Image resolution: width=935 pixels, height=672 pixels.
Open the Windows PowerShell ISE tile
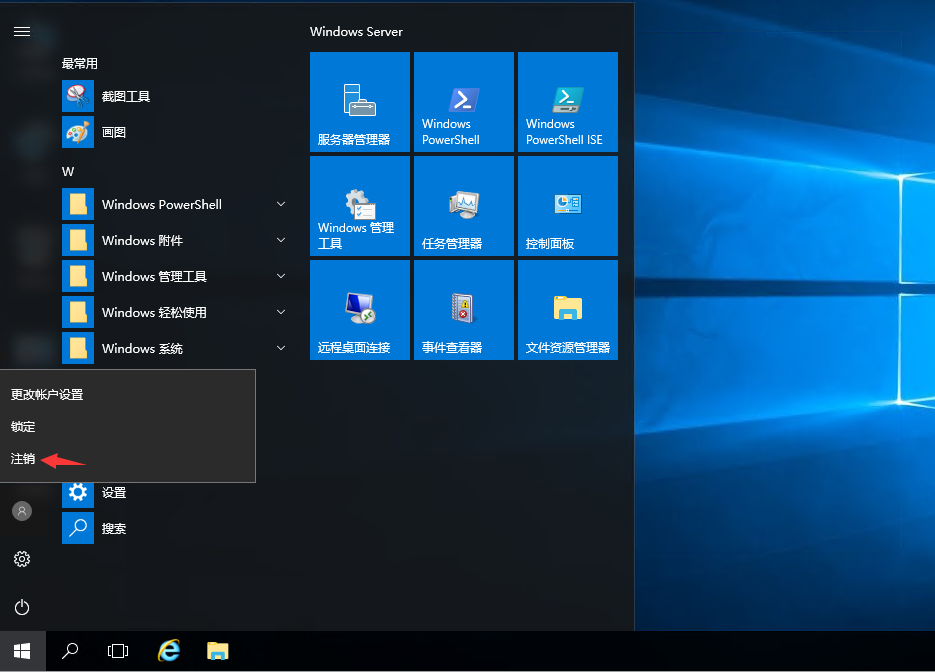[x=568, y=102]
